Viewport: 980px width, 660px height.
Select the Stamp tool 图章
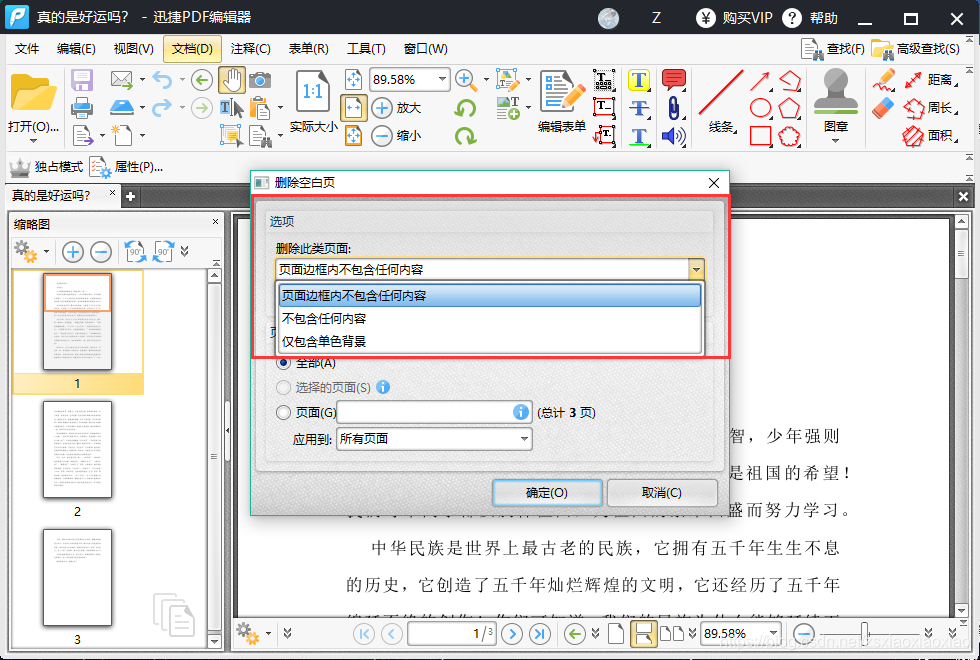coord(836,100)
